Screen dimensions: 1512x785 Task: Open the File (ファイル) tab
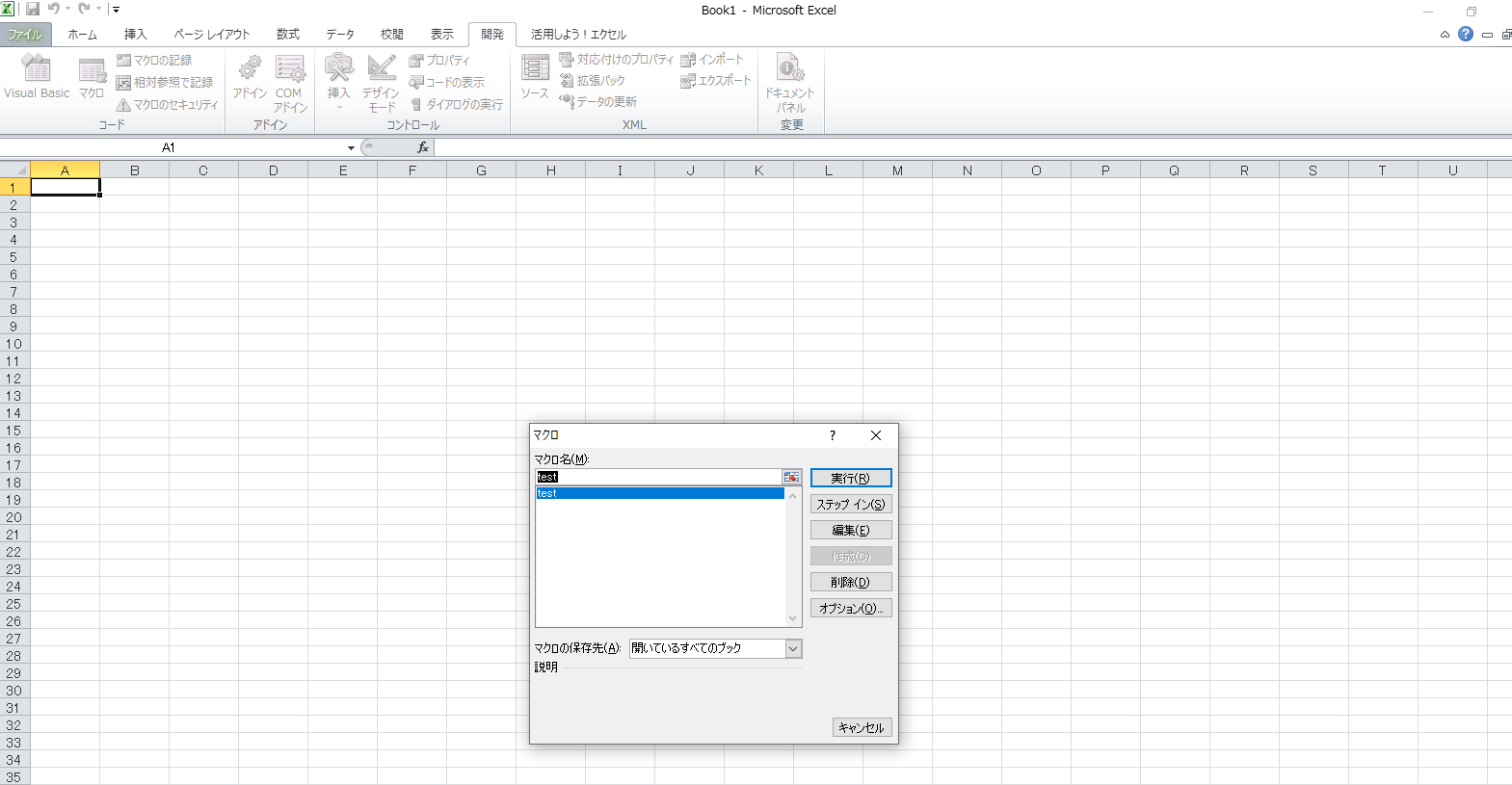click(x=25, y=35)
